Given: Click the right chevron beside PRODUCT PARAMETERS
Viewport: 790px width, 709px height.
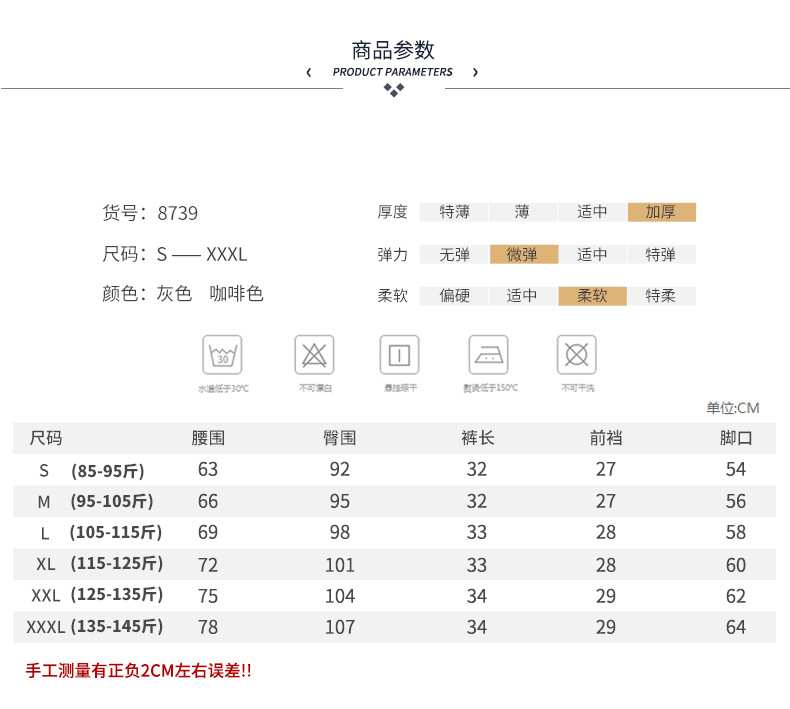Looking at the screenshot, I should (x=475, y=72).
